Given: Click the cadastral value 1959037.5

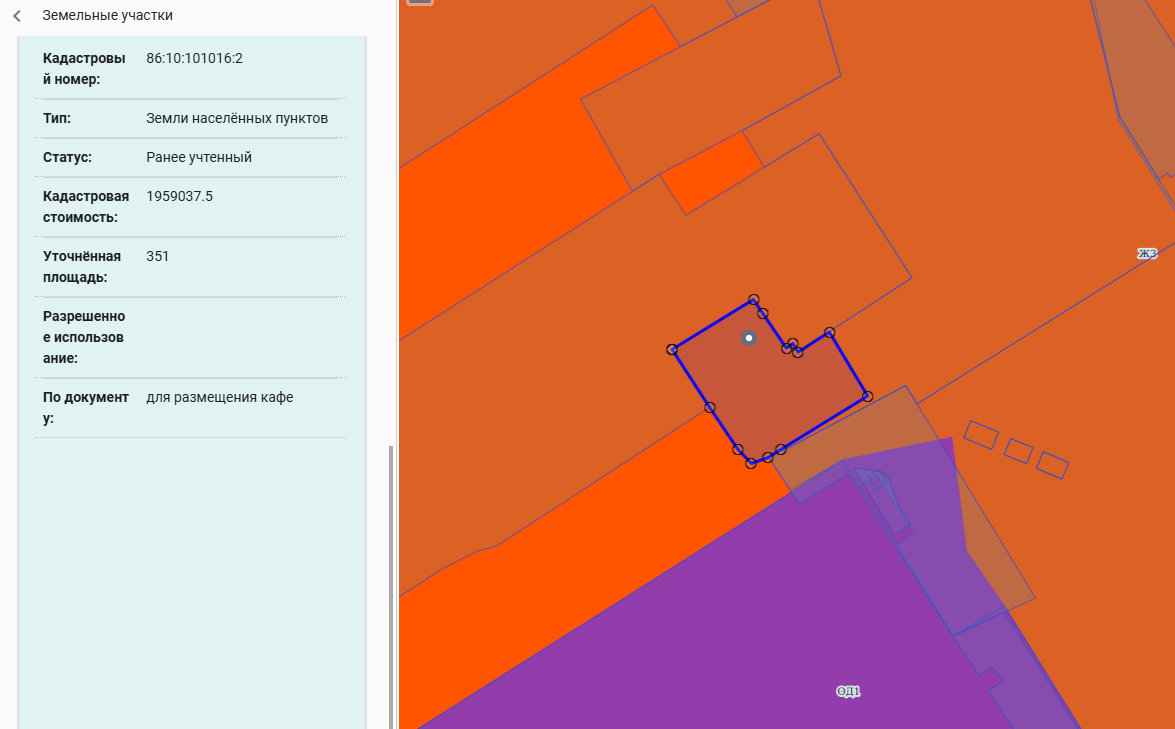Looking at the screenshot, I should tap(179, 196).
